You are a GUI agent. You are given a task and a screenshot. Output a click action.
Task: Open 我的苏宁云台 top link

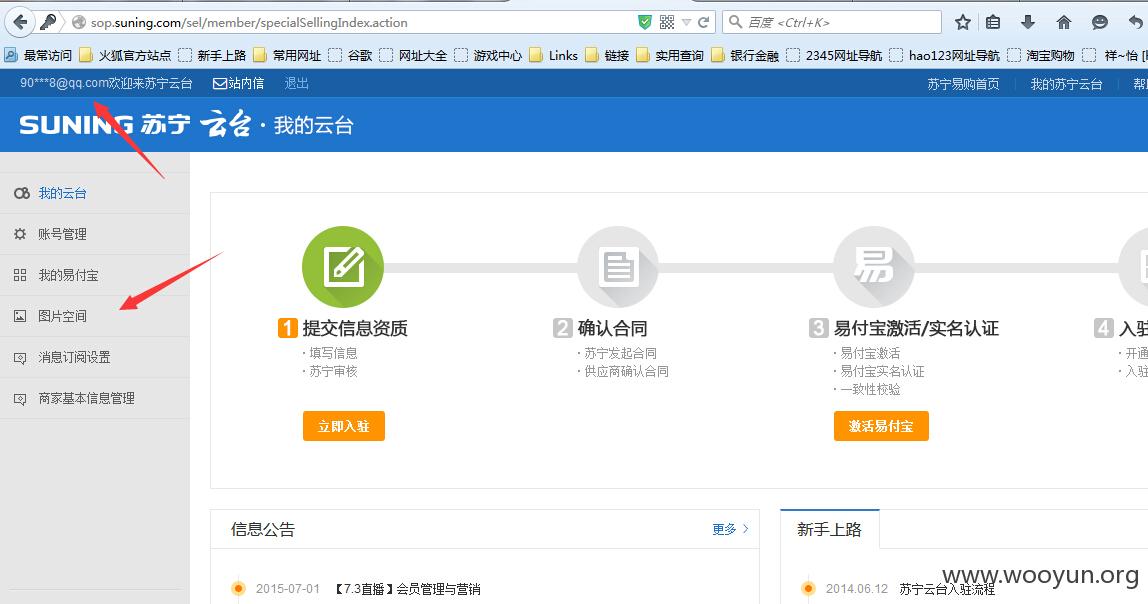click(1067, 84)
